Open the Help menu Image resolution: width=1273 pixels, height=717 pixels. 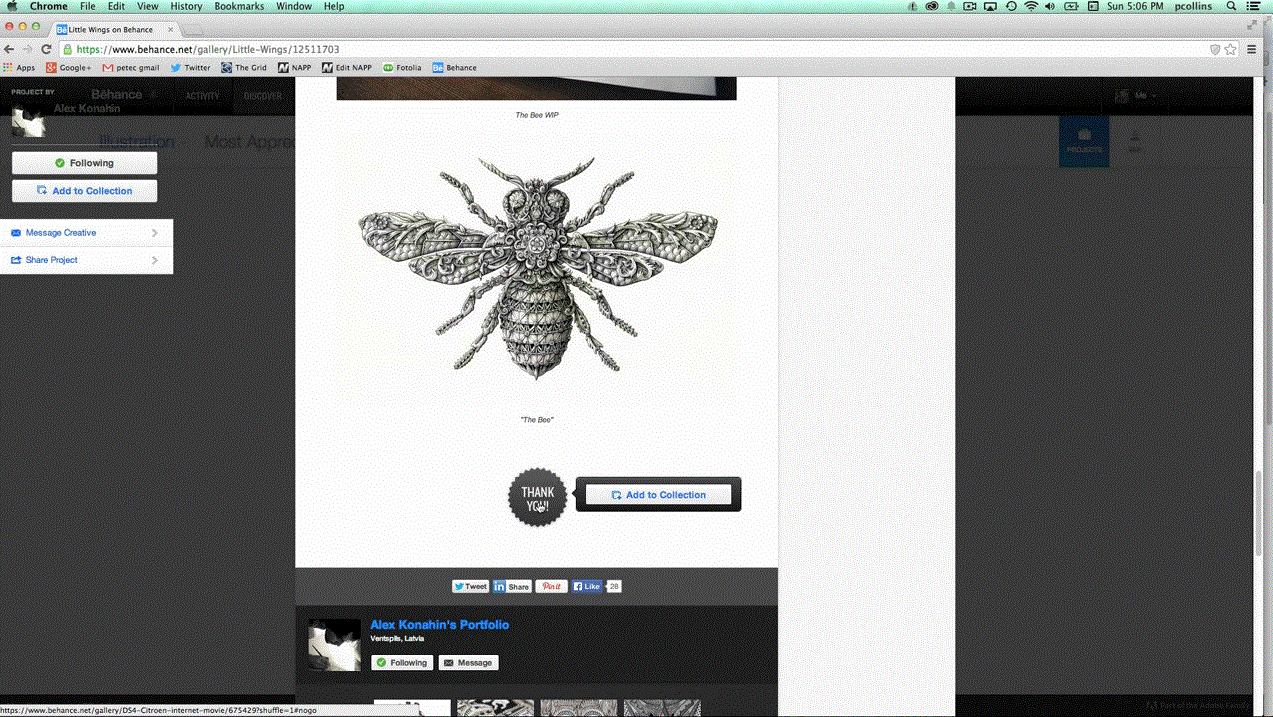tap(334, 6)
